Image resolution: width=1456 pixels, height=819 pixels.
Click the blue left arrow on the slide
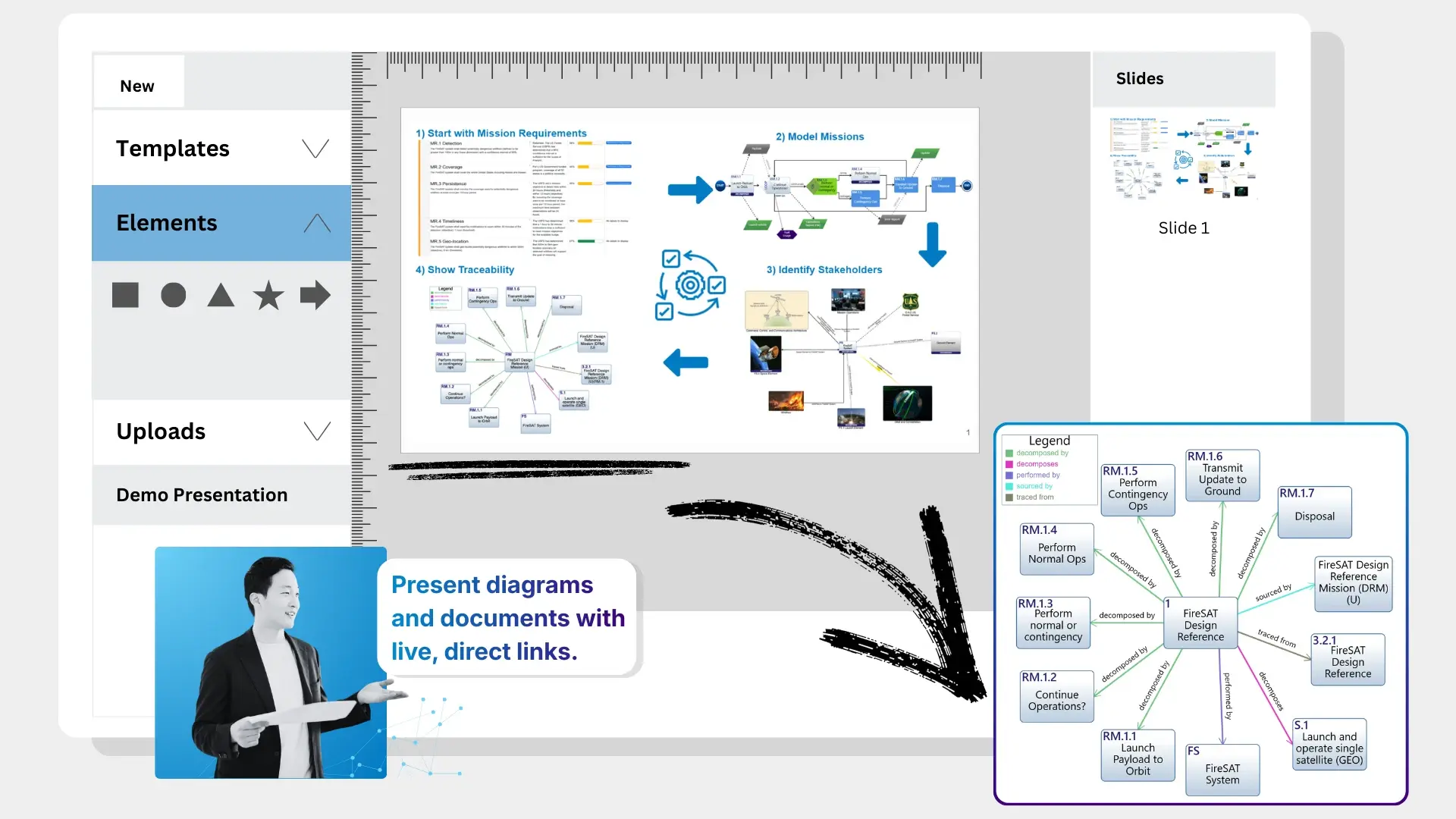coord(686,362)
